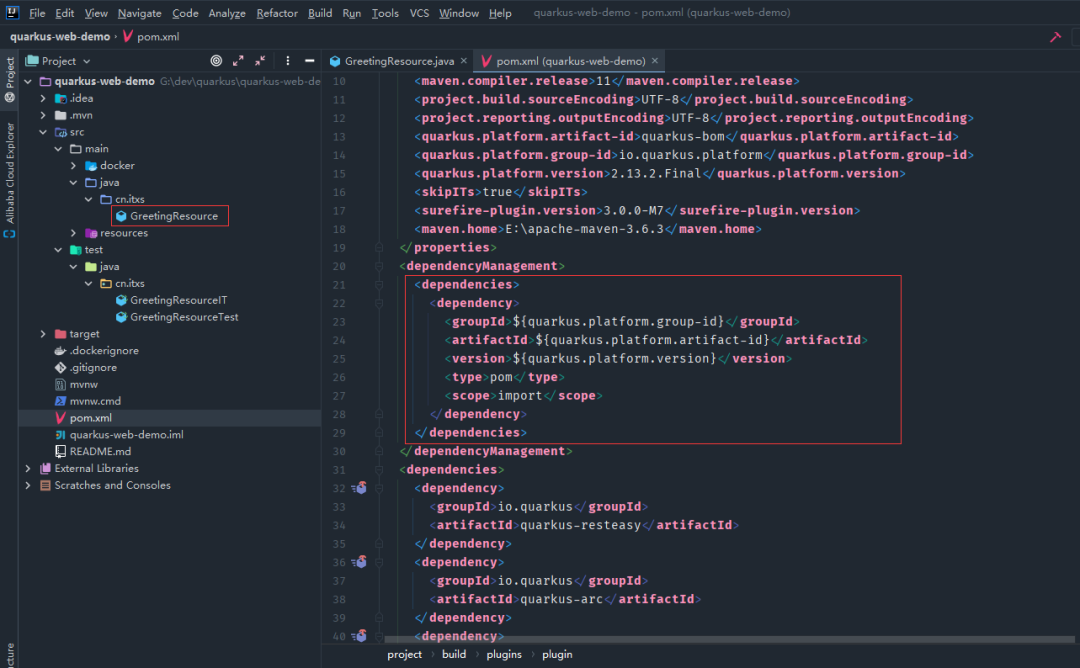Expand the .mvn folder
This screenshot has width=1080, height=668.
[x=43, y=115]
